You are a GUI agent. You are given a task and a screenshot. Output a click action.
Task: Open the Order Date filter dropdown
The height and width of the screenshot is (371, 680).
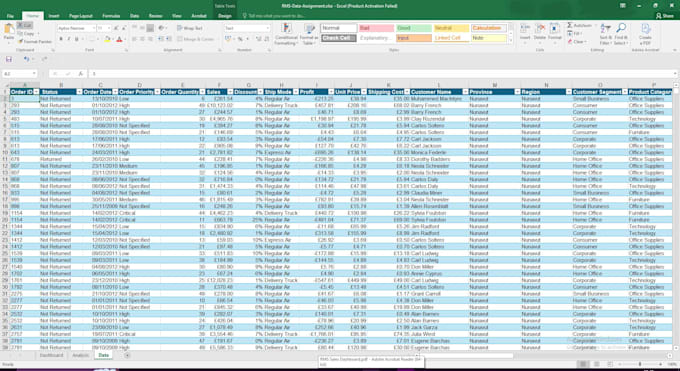(x=115, y=92)
